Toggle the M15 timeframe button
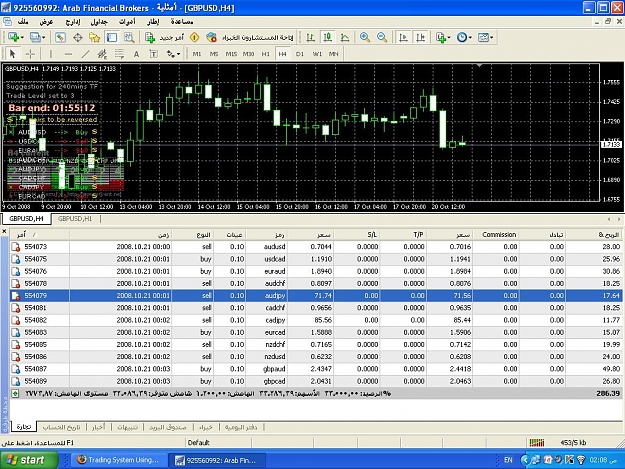 [231, 54]
